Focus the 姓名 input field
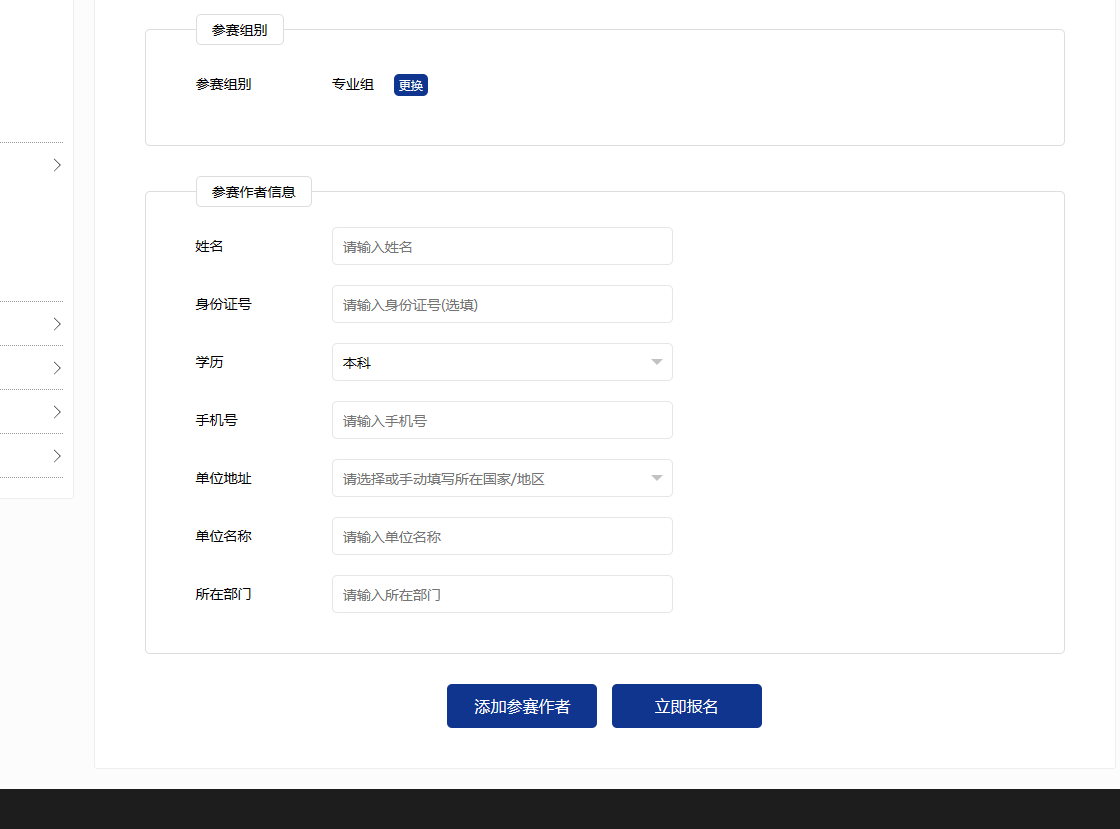The image size is (1120, 829). (502, 246)
